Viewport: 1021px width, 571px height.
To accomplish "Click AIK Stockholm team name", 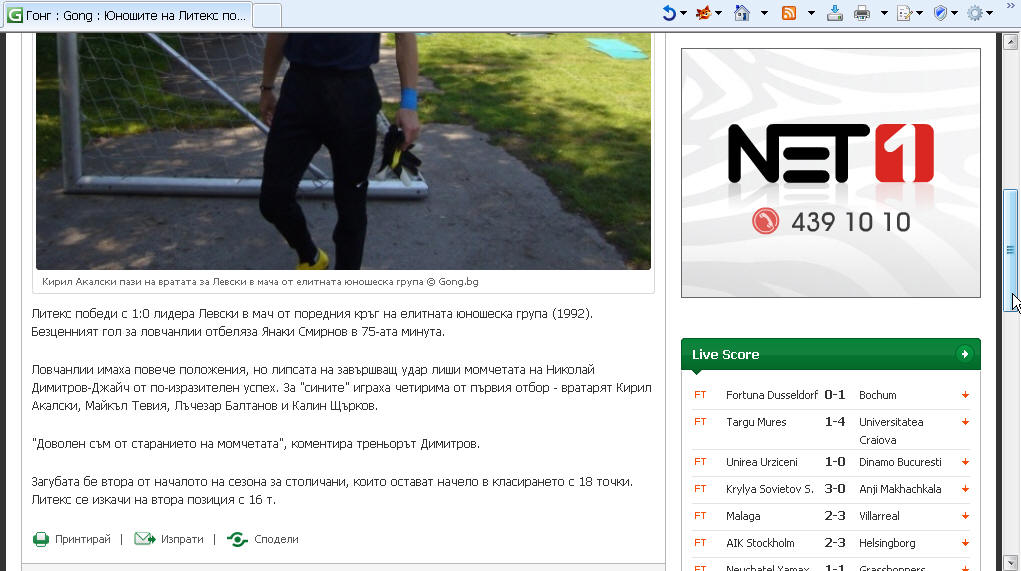I will click(760, 543).
